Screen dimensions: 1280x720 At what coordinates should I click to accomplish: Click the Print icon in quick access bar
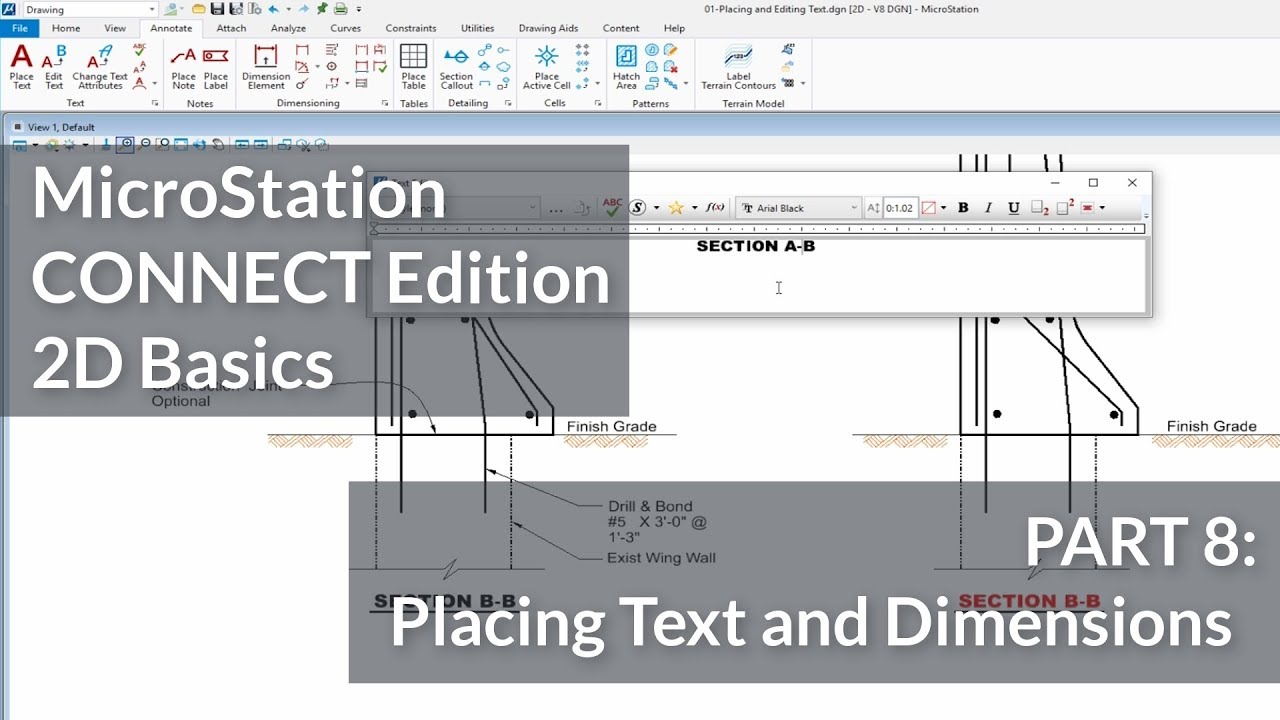340,9
